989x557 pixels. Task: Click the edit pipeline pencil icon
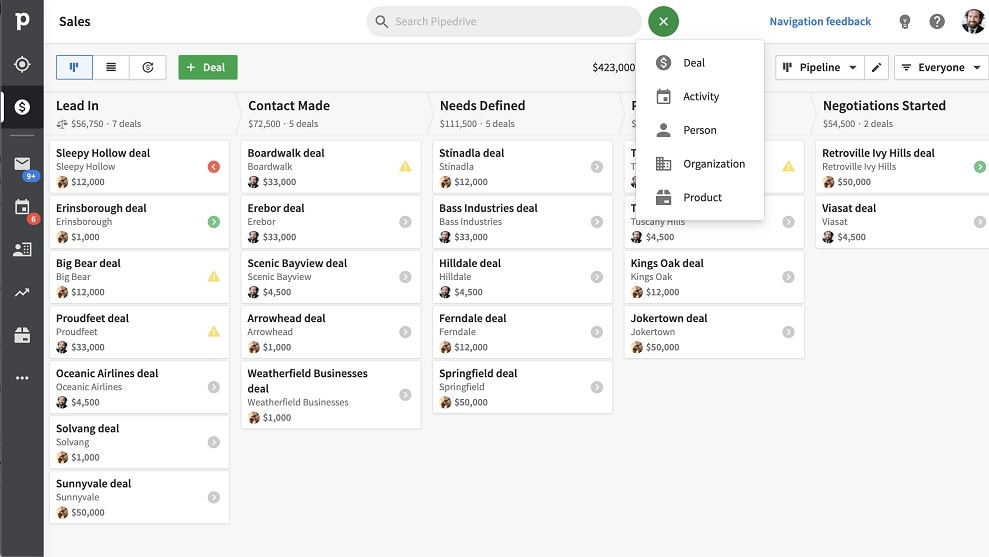(x=876, y=67)
